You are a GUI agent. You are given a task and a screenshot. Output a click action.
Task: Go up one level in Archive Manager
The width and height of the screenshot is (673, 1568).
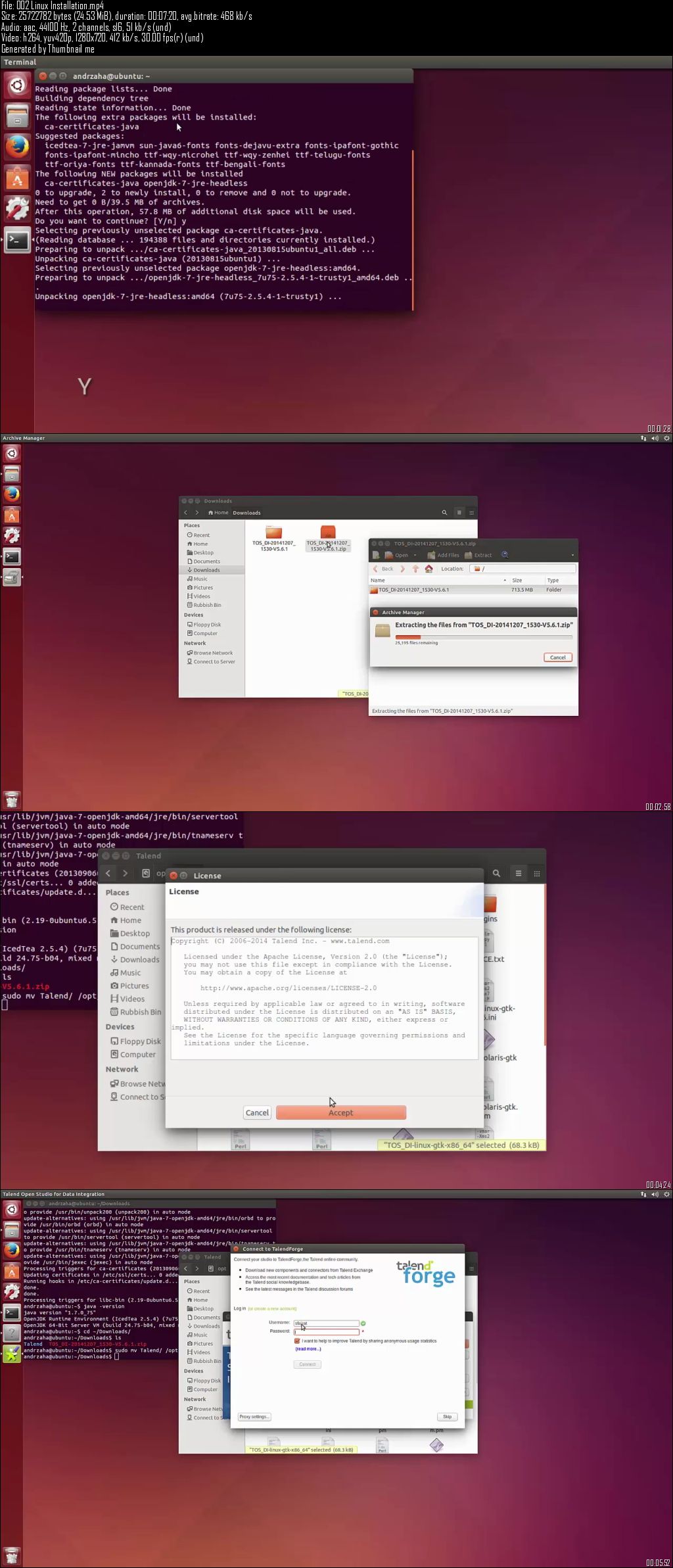415,569
